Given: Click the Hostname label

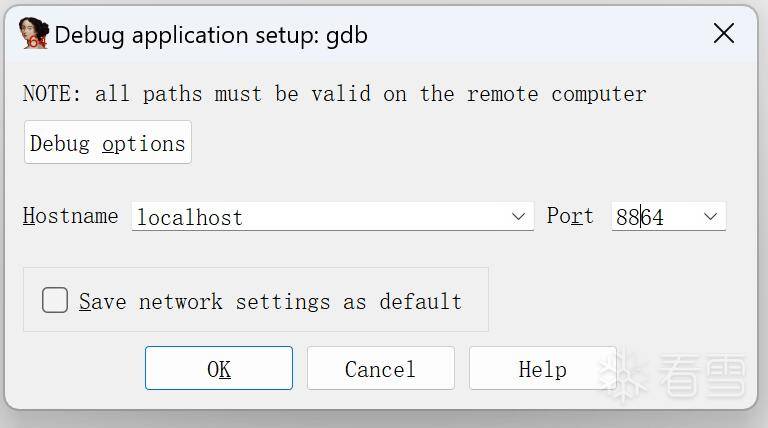Looking at the screenshot, I should pos(70,216).
